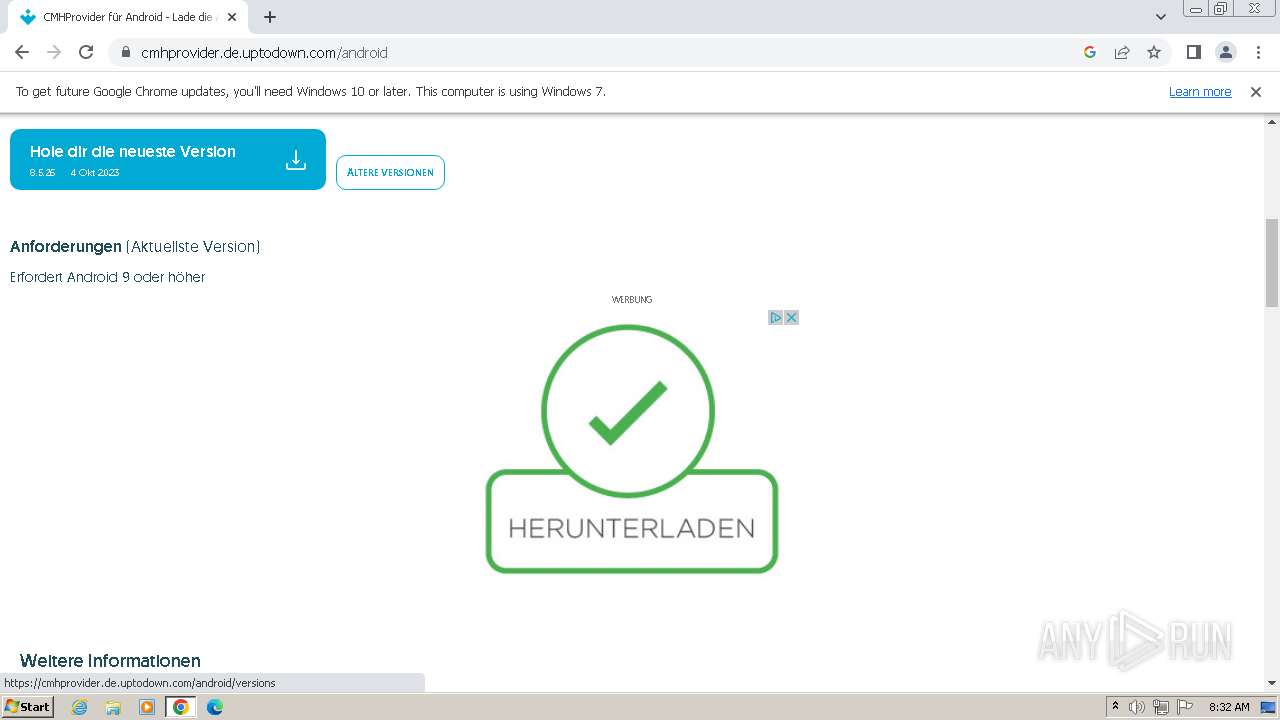Click the address bar URL

[x=264, y=53]
